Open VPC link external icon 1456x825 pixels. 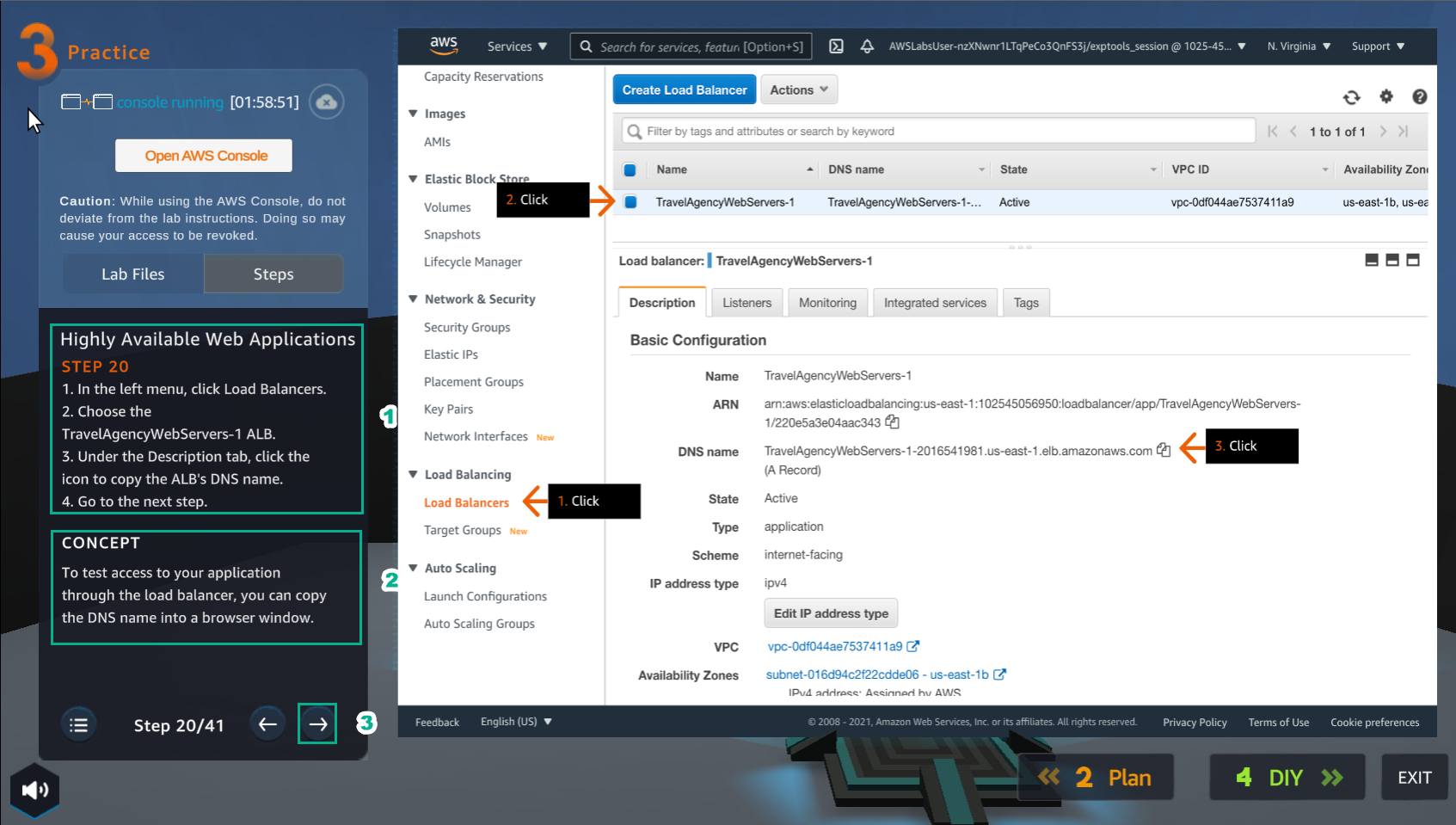point(913,646)
